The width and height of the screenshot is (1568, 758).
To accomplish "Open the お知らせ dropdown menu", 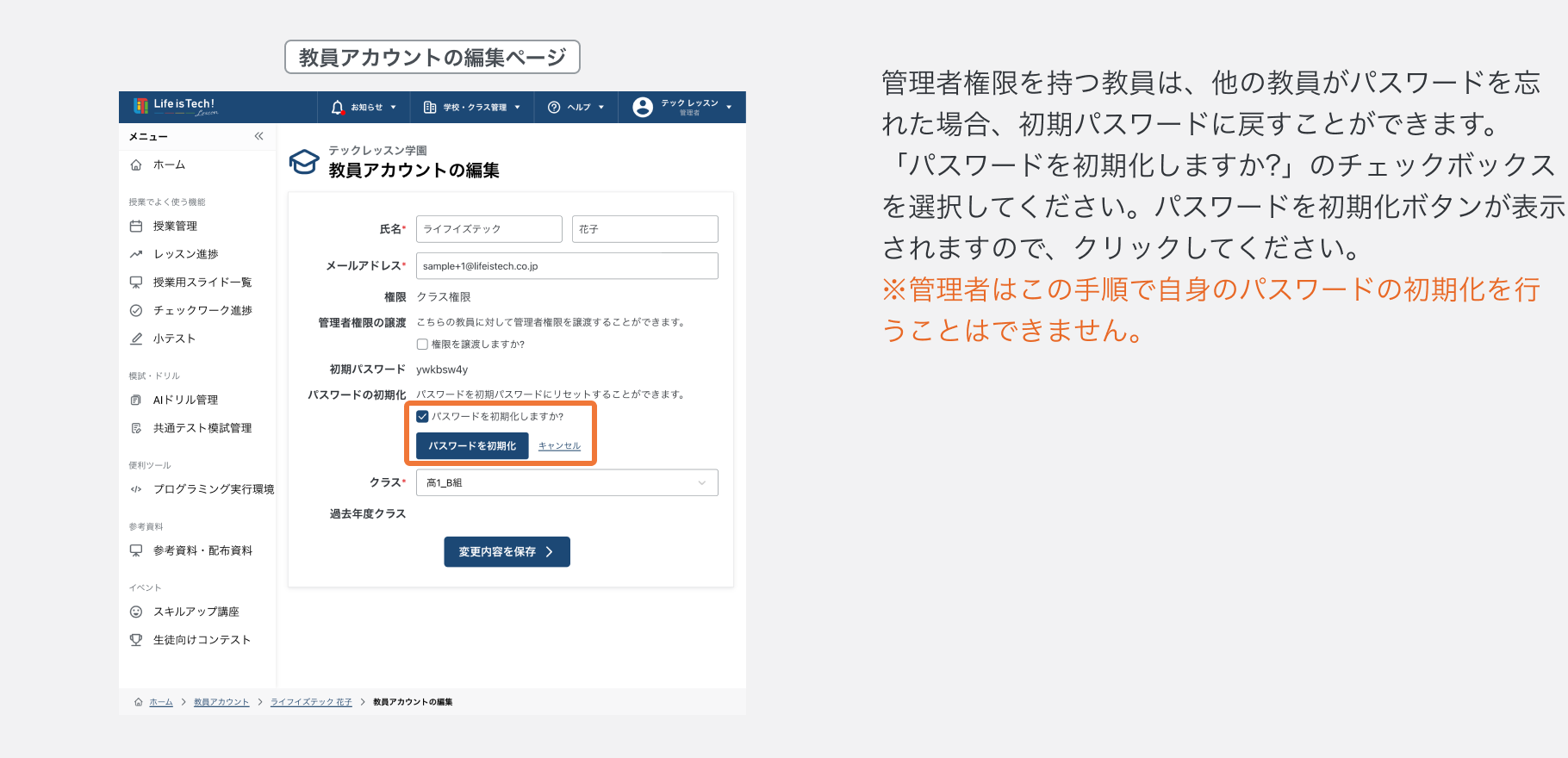I will click(x=394, y=108).
